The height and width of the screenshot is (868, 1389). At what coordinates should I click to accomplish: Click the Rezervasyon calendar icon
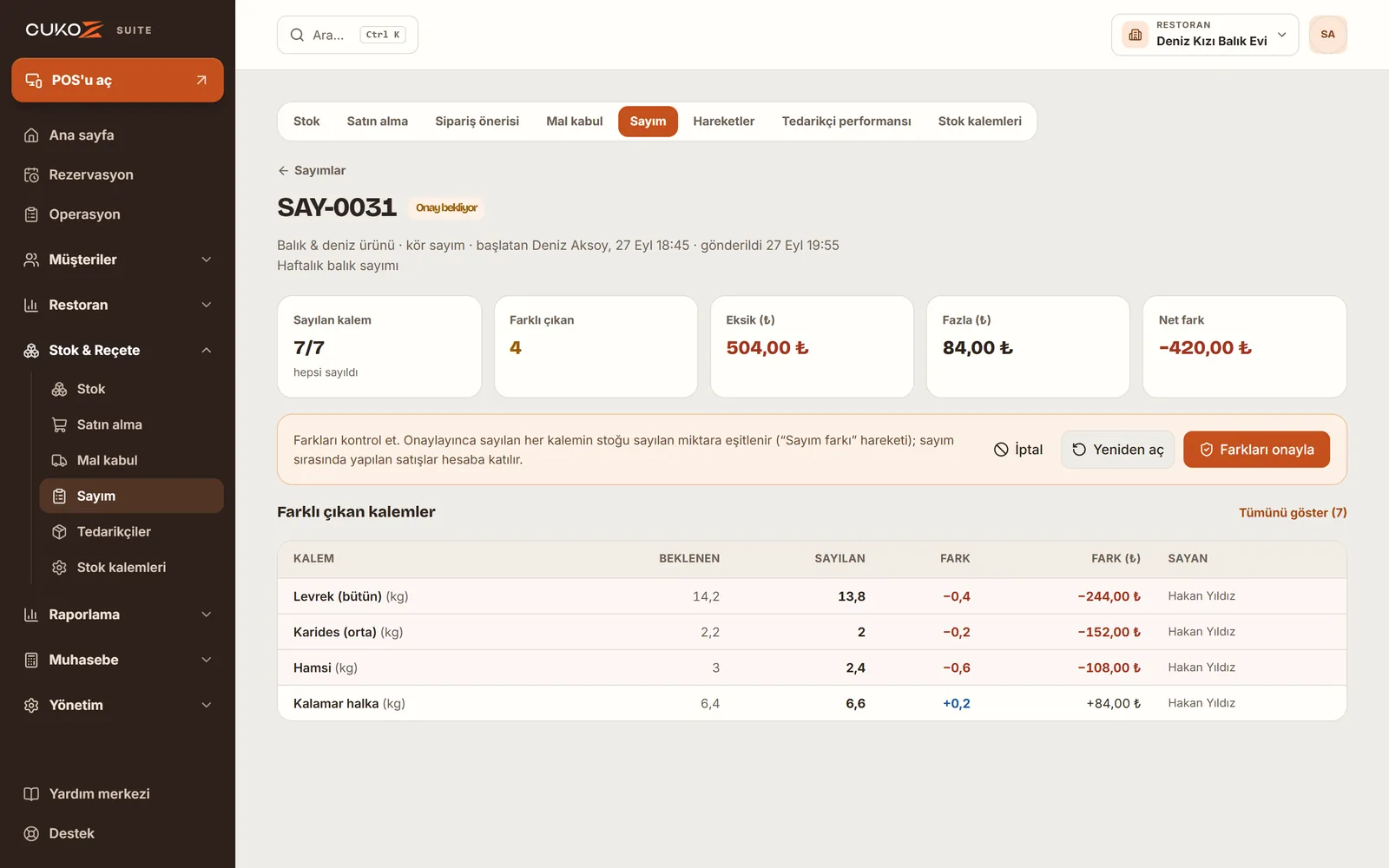click(31, 175)
